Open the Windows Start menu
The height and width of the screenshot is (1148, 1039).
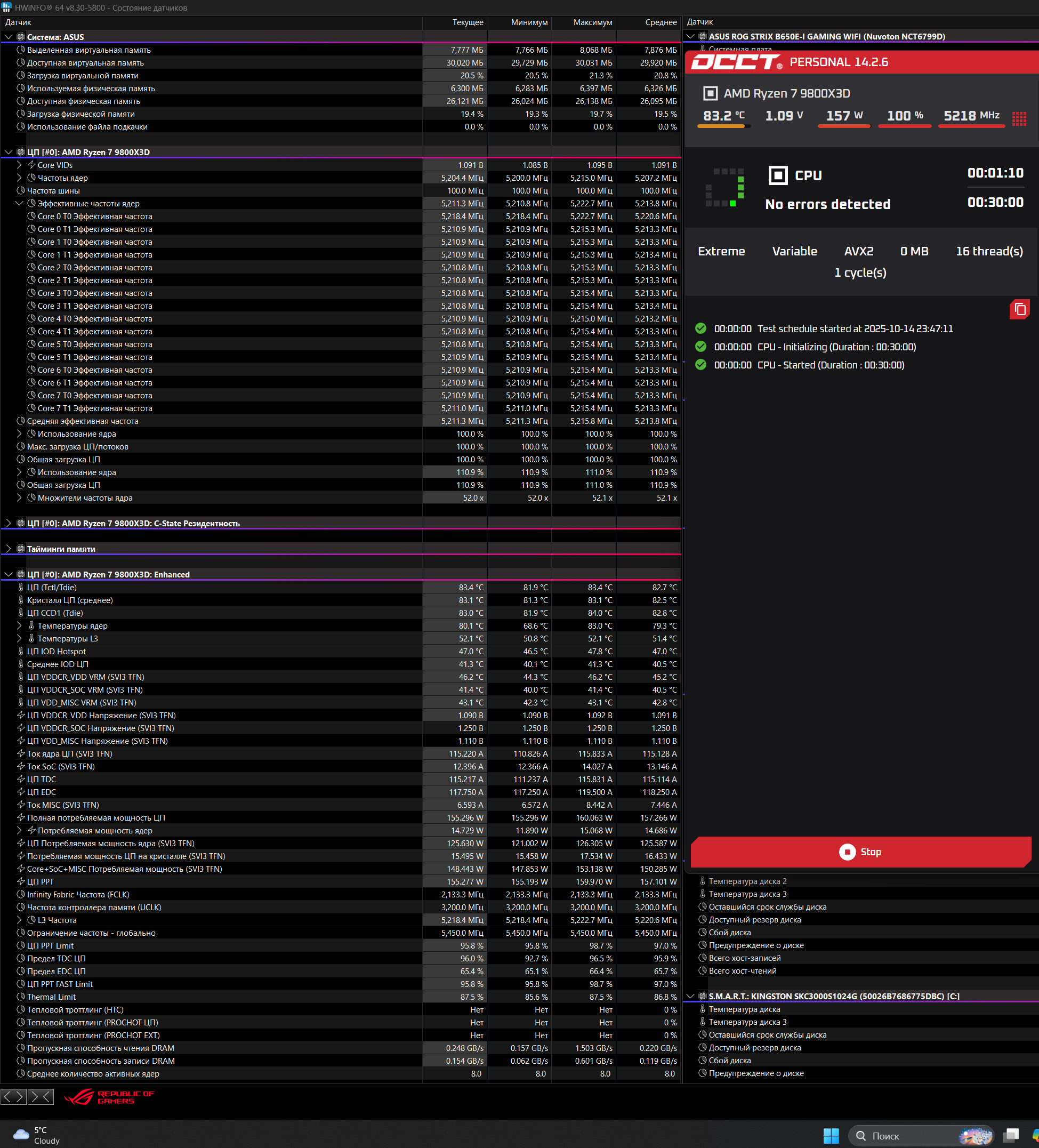point(831,1136)
